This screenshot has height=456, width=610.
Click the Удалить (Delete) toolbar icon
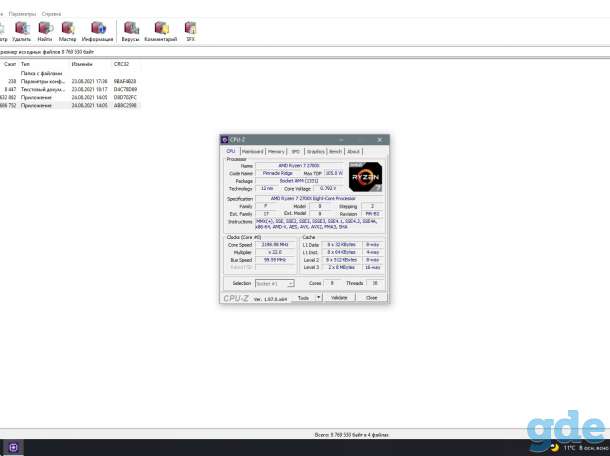tap(22, 31)
